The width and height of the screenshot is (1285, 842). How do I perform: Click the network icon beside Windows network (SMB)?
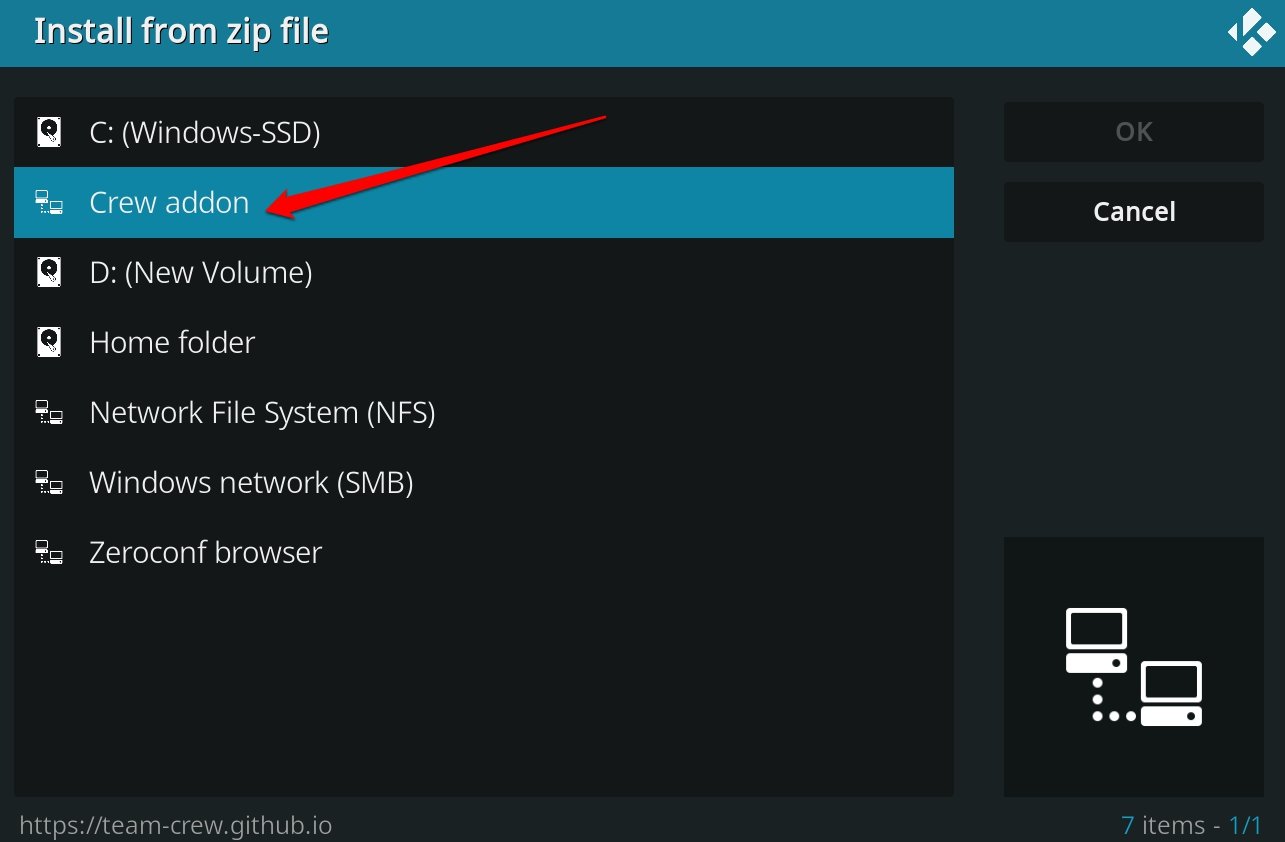pyautogui.click(x=49, y=482)
